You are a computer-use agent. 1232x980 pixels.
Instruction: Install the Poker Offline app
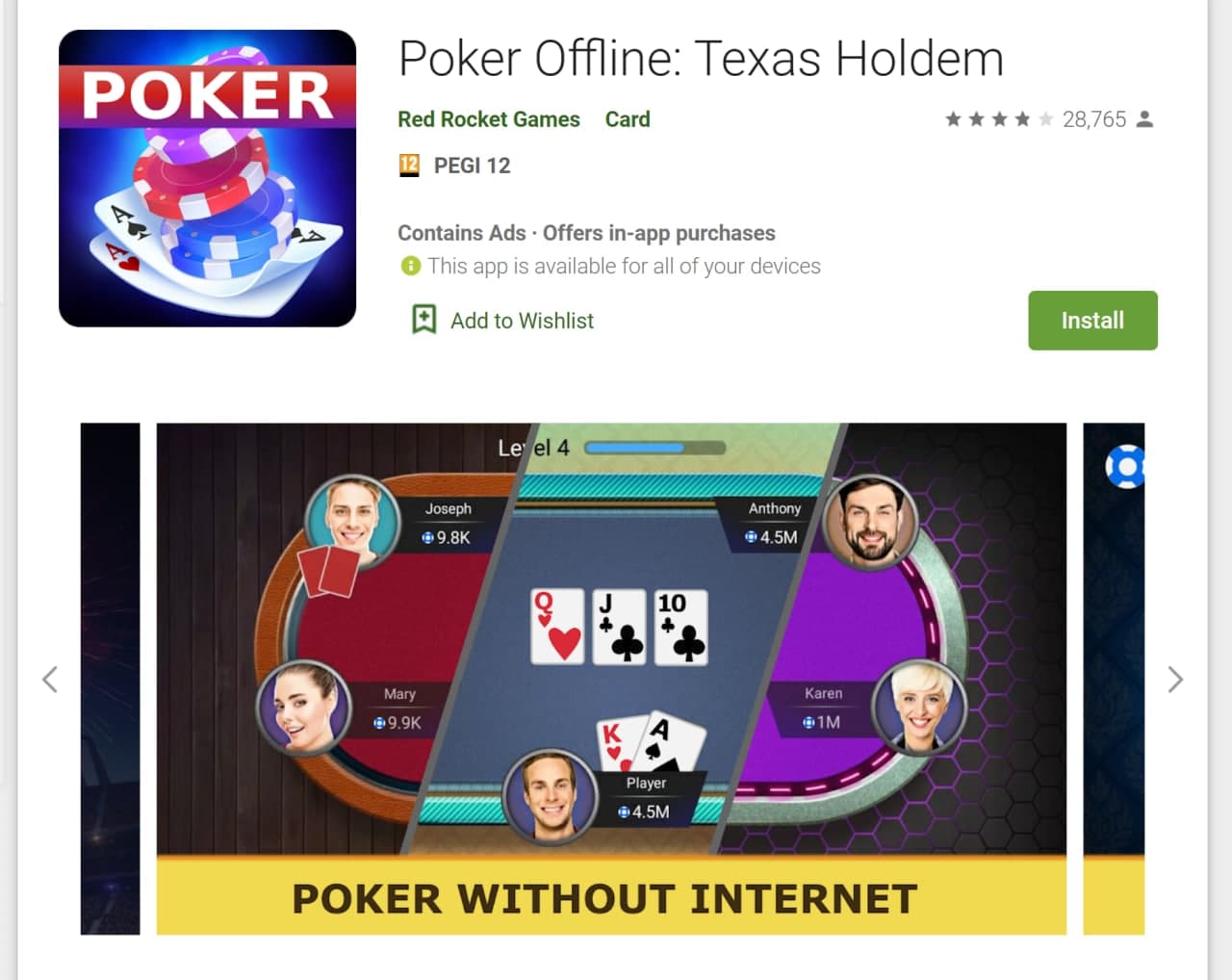click(1092, 321)
